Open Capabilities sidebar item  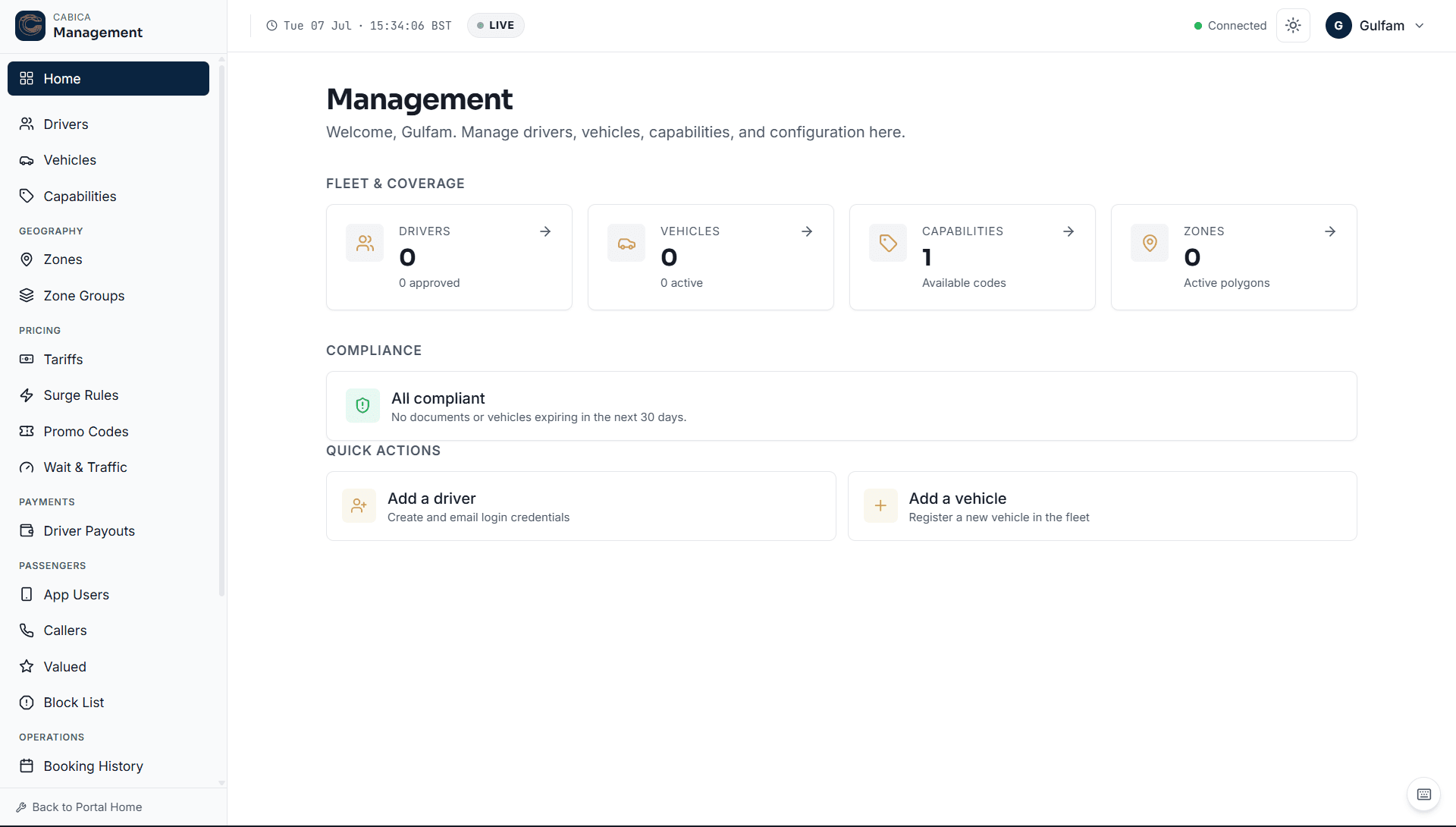(x=108, y=196)
